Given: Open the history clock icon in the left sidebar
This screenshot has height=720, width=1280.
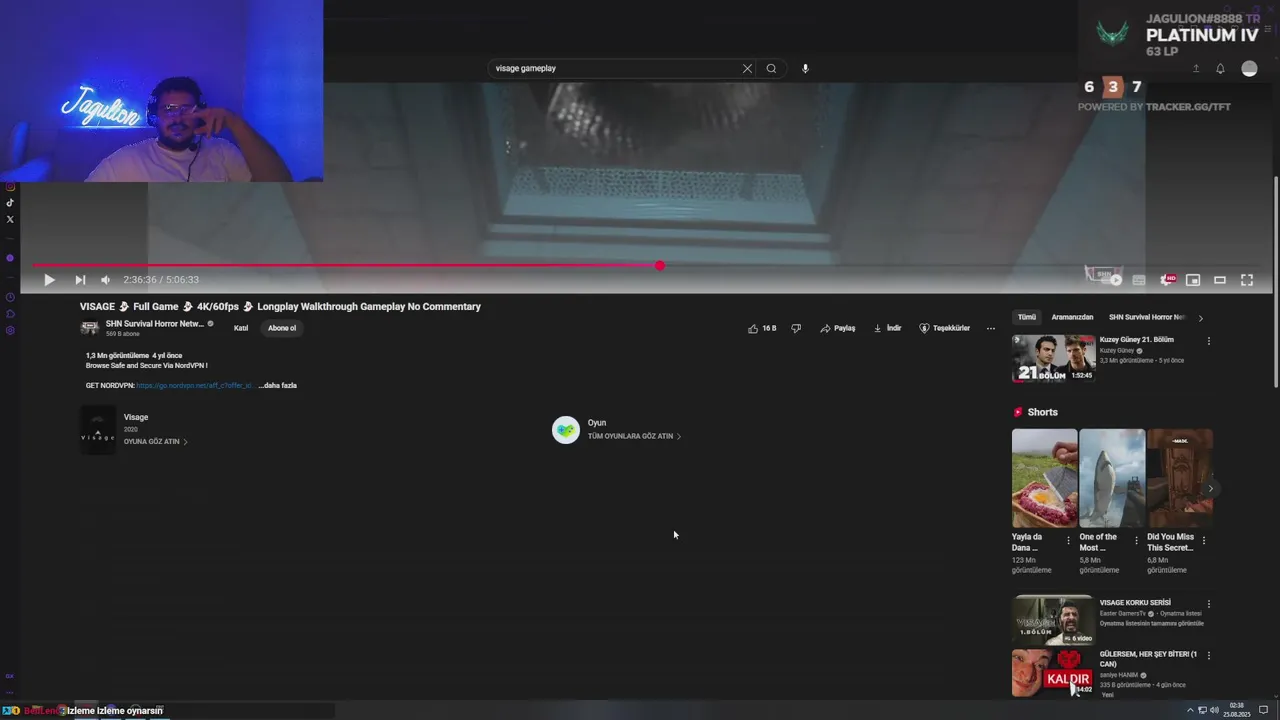Looking at the screenshot, I should [x=10, y=297].
